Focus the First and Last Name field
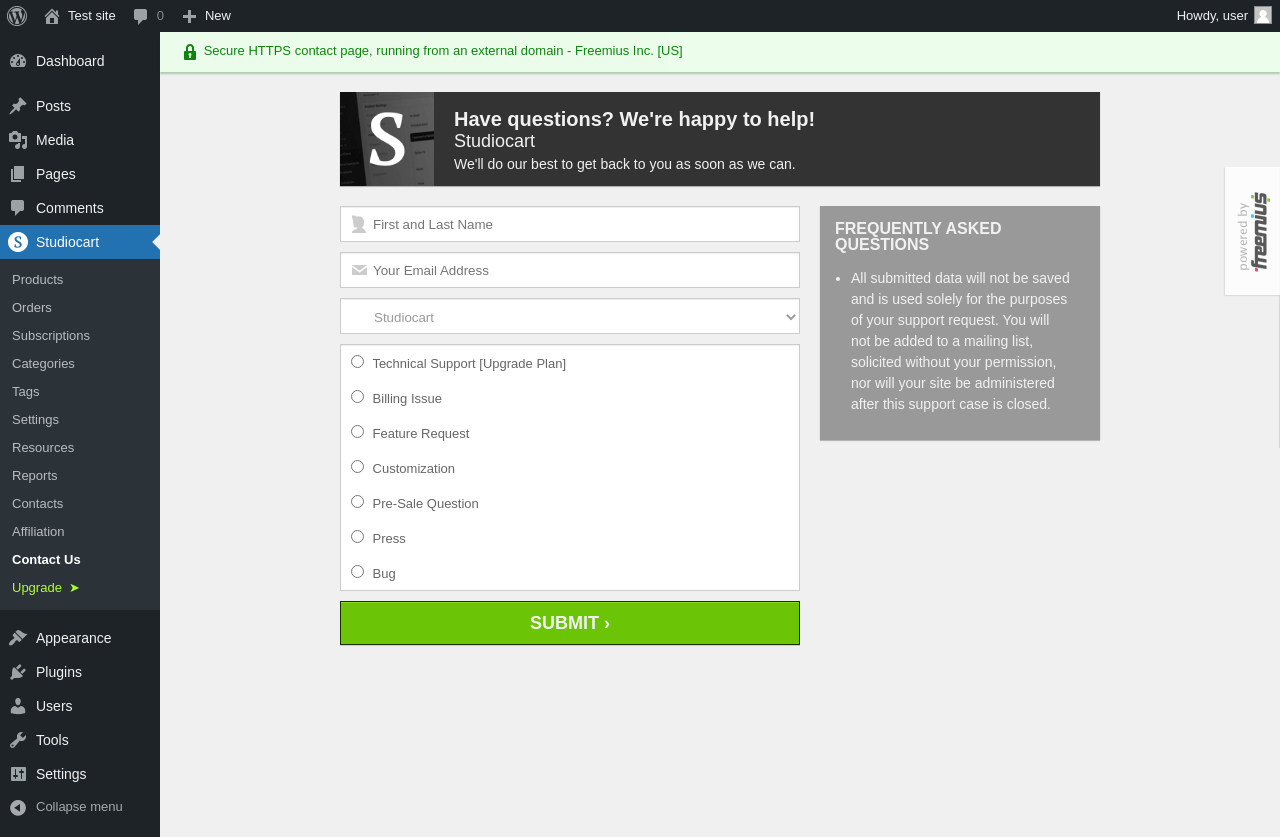1280x837 pixels. 570,224
